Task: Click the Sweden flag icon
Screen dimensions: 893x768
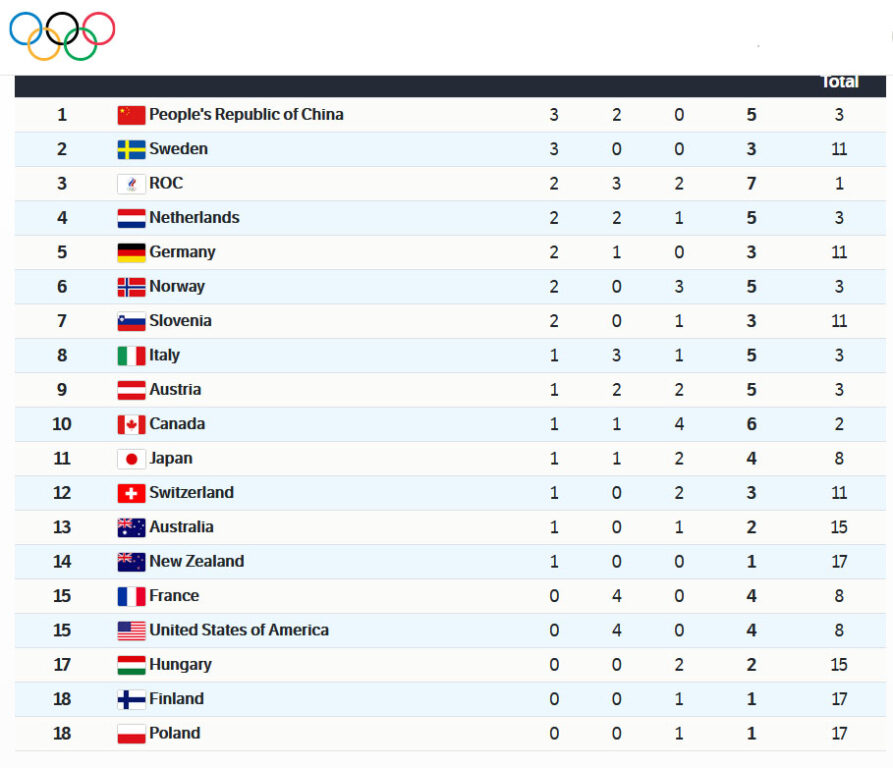Action: coord(131,149)
